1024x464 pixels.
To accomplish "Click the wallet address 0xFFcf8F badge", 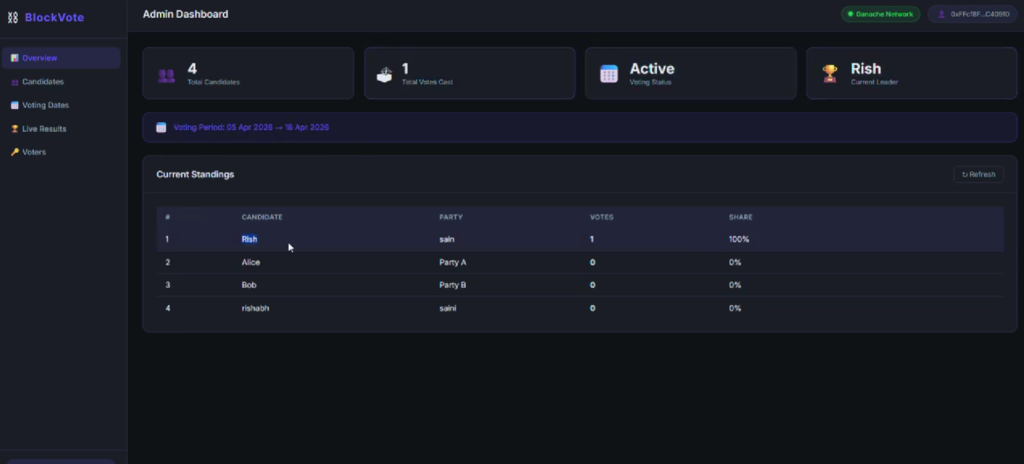I will pos(972,14).
